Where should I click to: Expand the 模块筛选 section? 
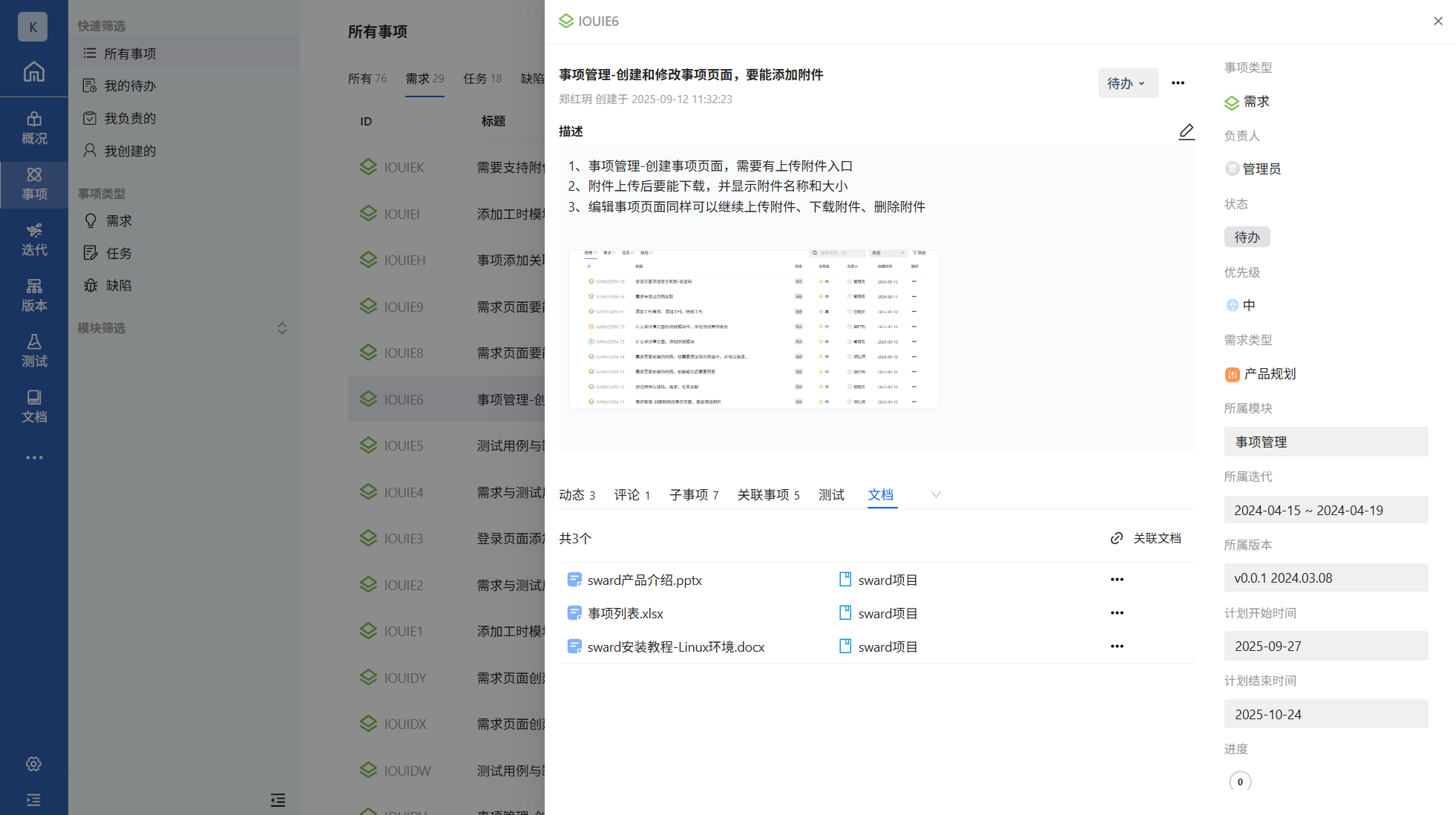pyautogui.click(x=282, y=328)
